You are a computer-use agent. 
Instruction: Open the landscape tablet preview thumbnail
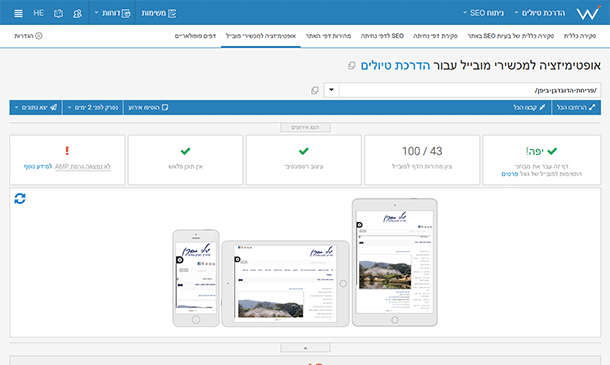(x=285, y=284)
